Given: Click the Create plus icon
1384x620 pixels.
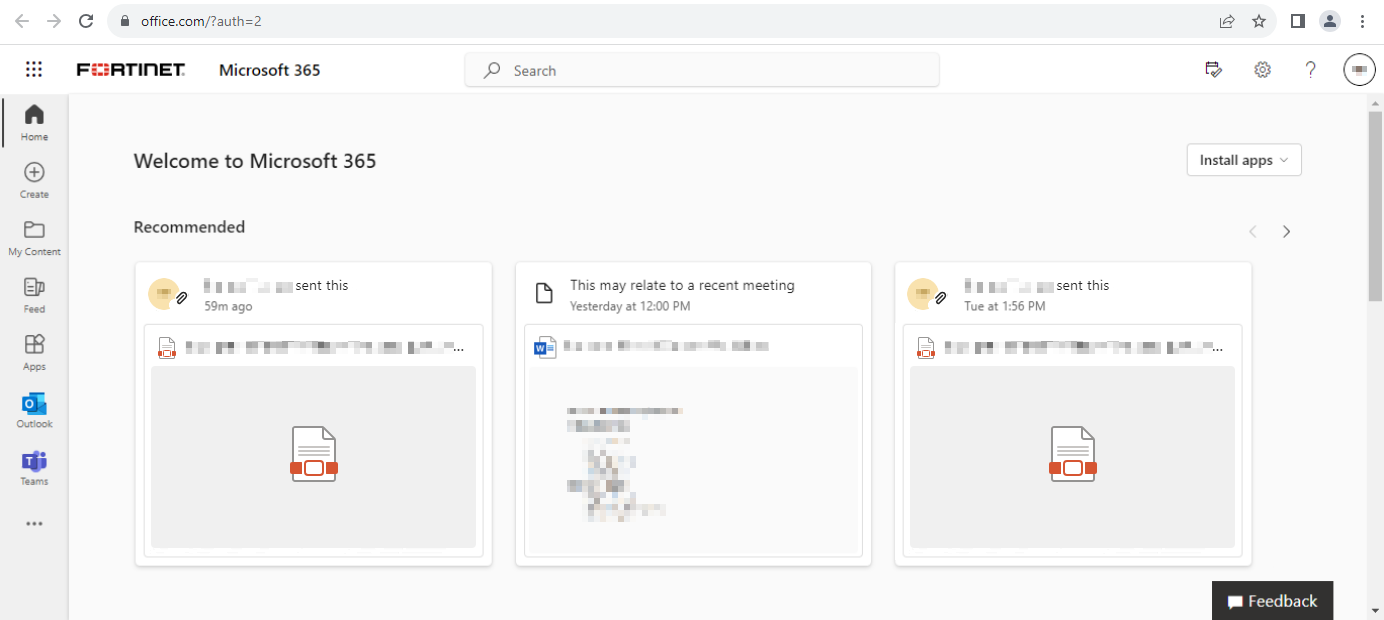Looking at the screenshot, I should (34, 179).
